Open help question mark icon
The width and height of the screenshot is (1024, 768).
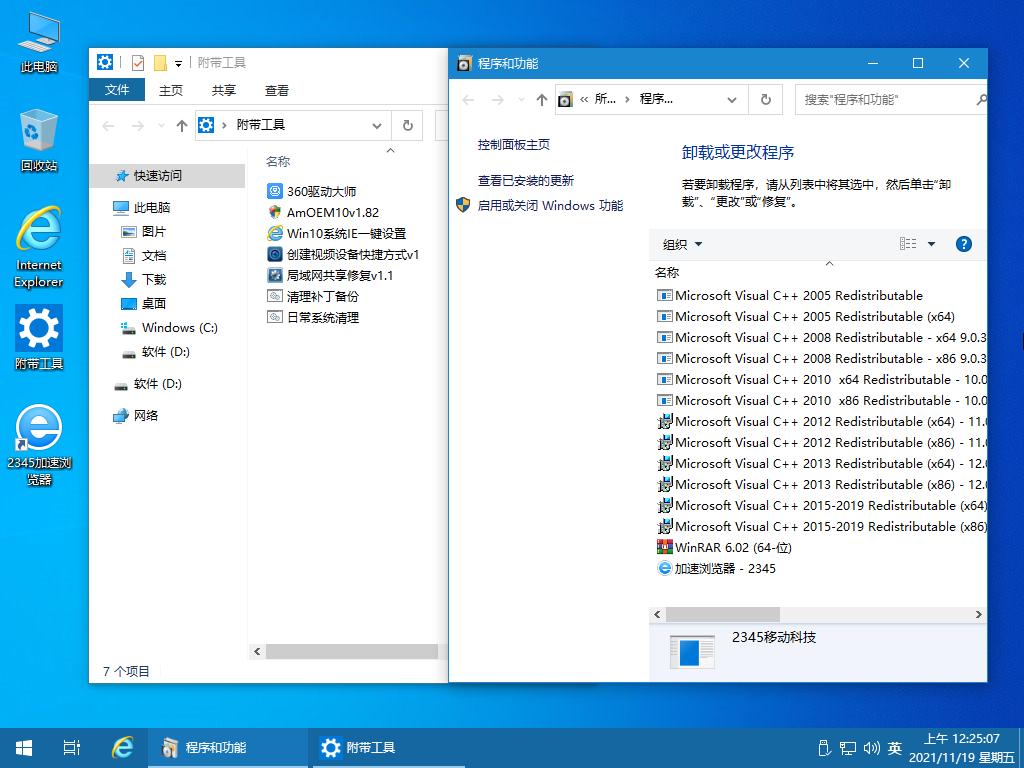(x=963, y=244)
